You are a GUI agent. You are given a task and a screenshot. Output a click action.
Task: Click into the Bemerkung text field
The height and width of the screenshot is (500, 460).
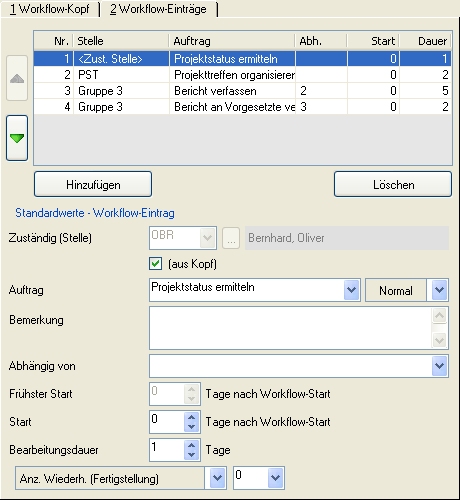click(291, 328)
